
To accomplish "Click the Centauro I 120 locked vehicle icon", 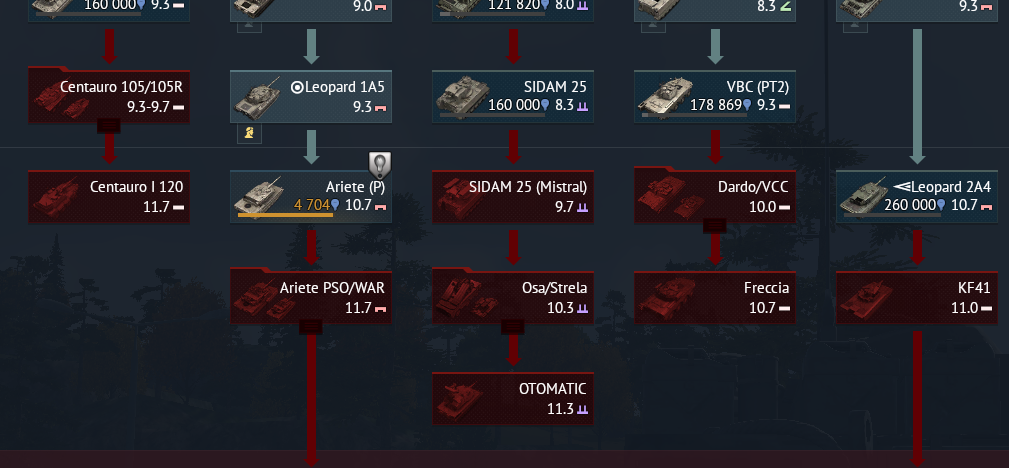I will 55,196.
